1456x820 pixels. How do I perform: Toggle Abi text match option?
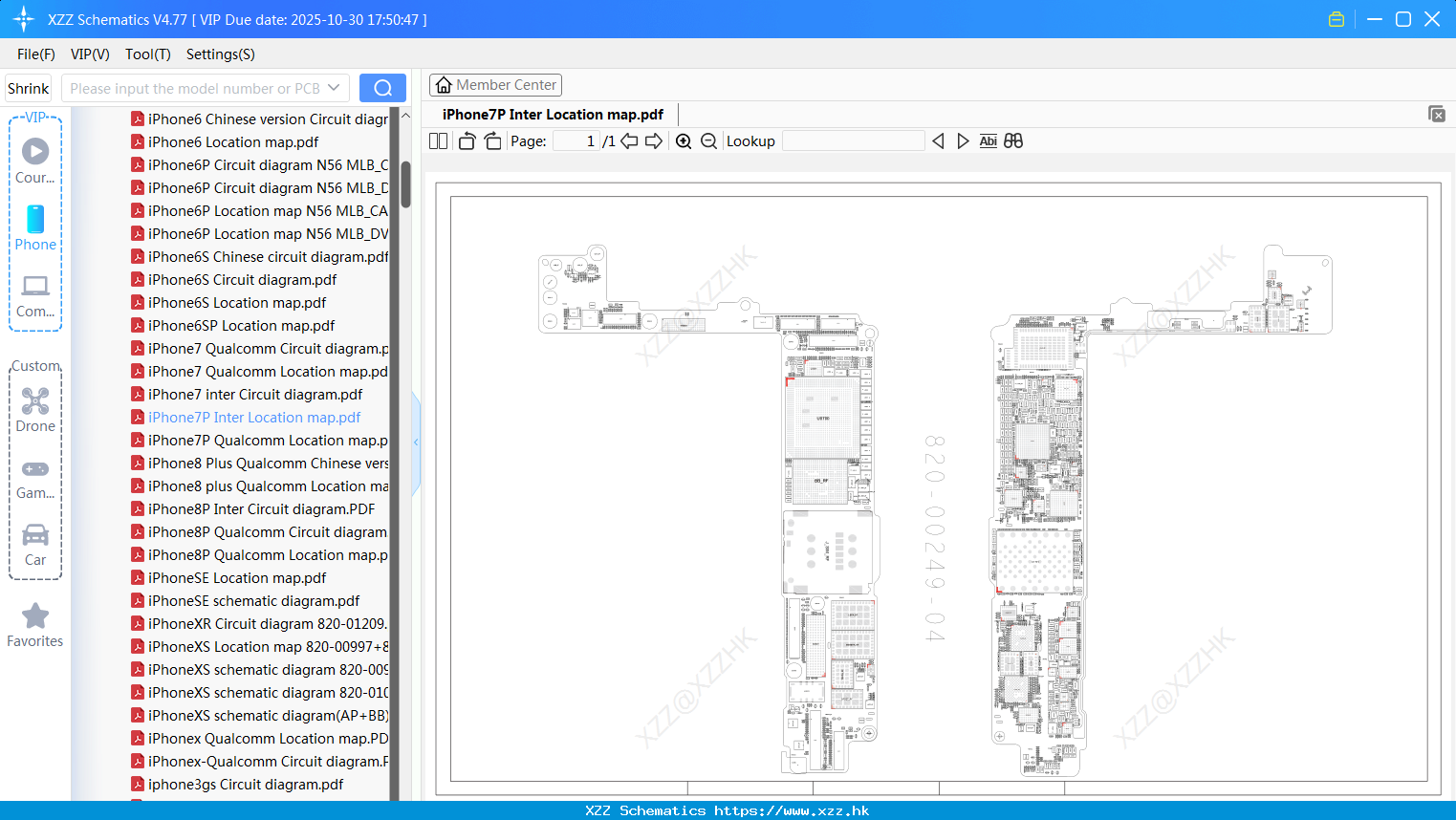point(989,141)
